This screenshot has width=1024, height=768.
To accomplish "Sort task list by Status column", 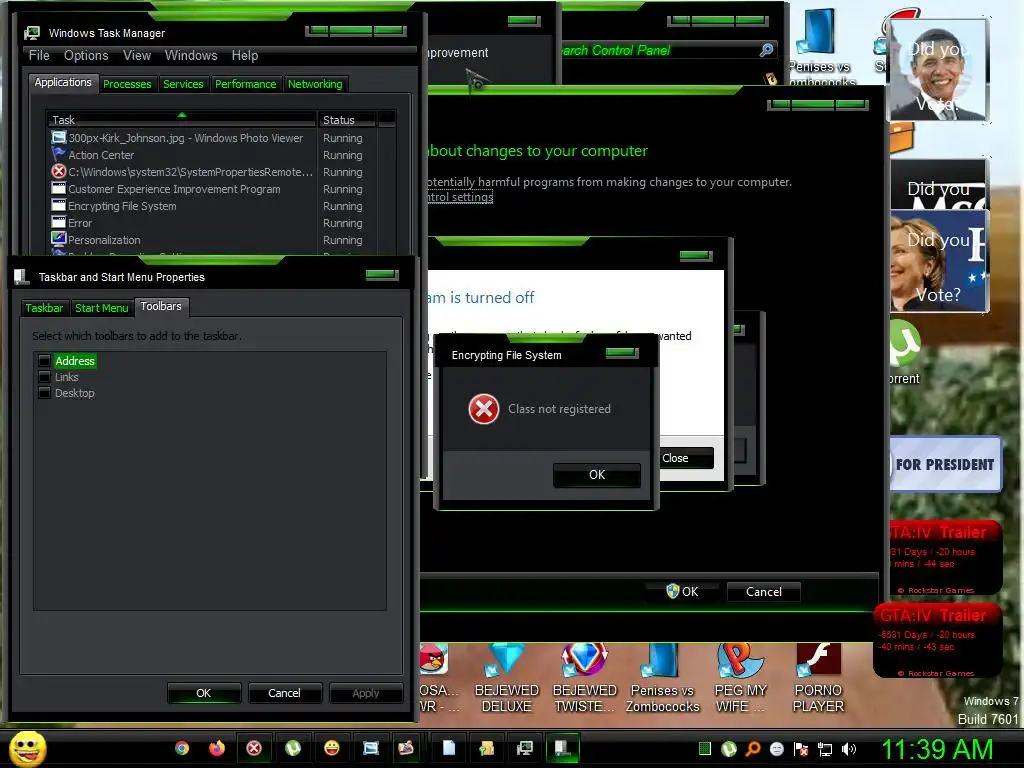I will coord(346,120).
